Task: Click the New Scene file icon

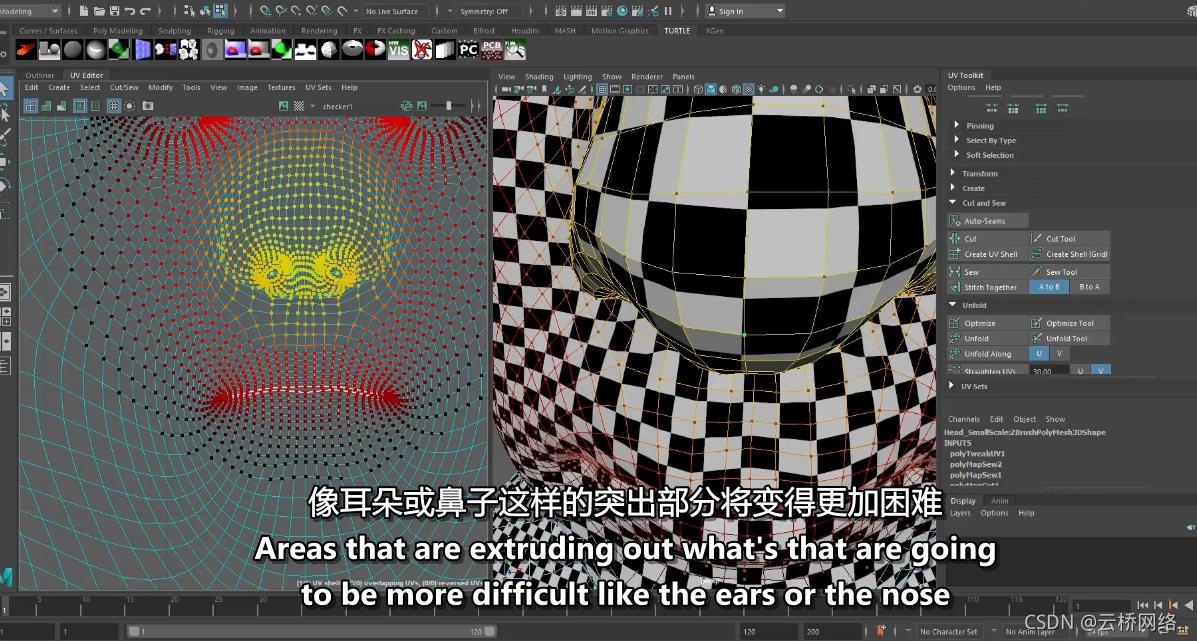Action: coord(83,11)
